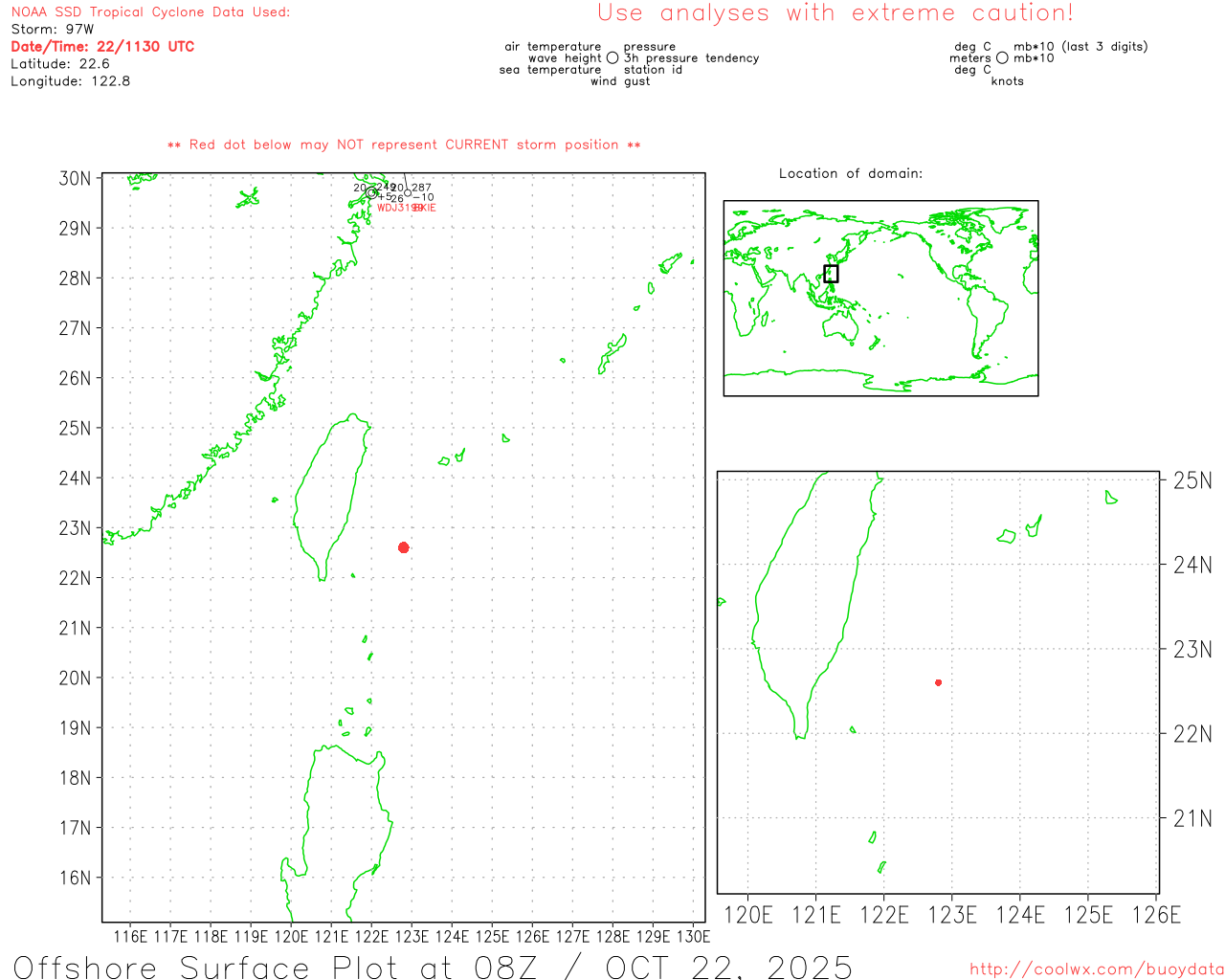
Task: Click the red Date/Time 22/1130 UTC text
Action: [102, 47]
